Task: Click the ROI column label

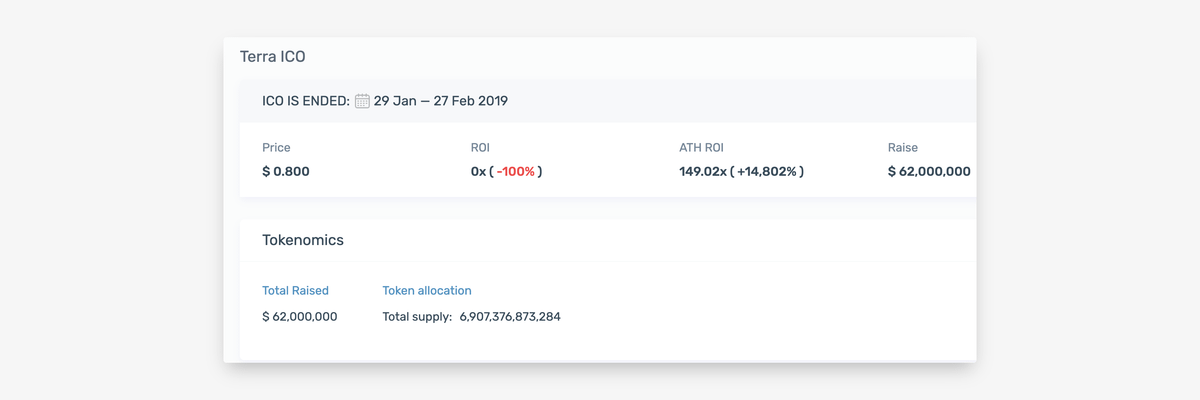Action: 480,148
